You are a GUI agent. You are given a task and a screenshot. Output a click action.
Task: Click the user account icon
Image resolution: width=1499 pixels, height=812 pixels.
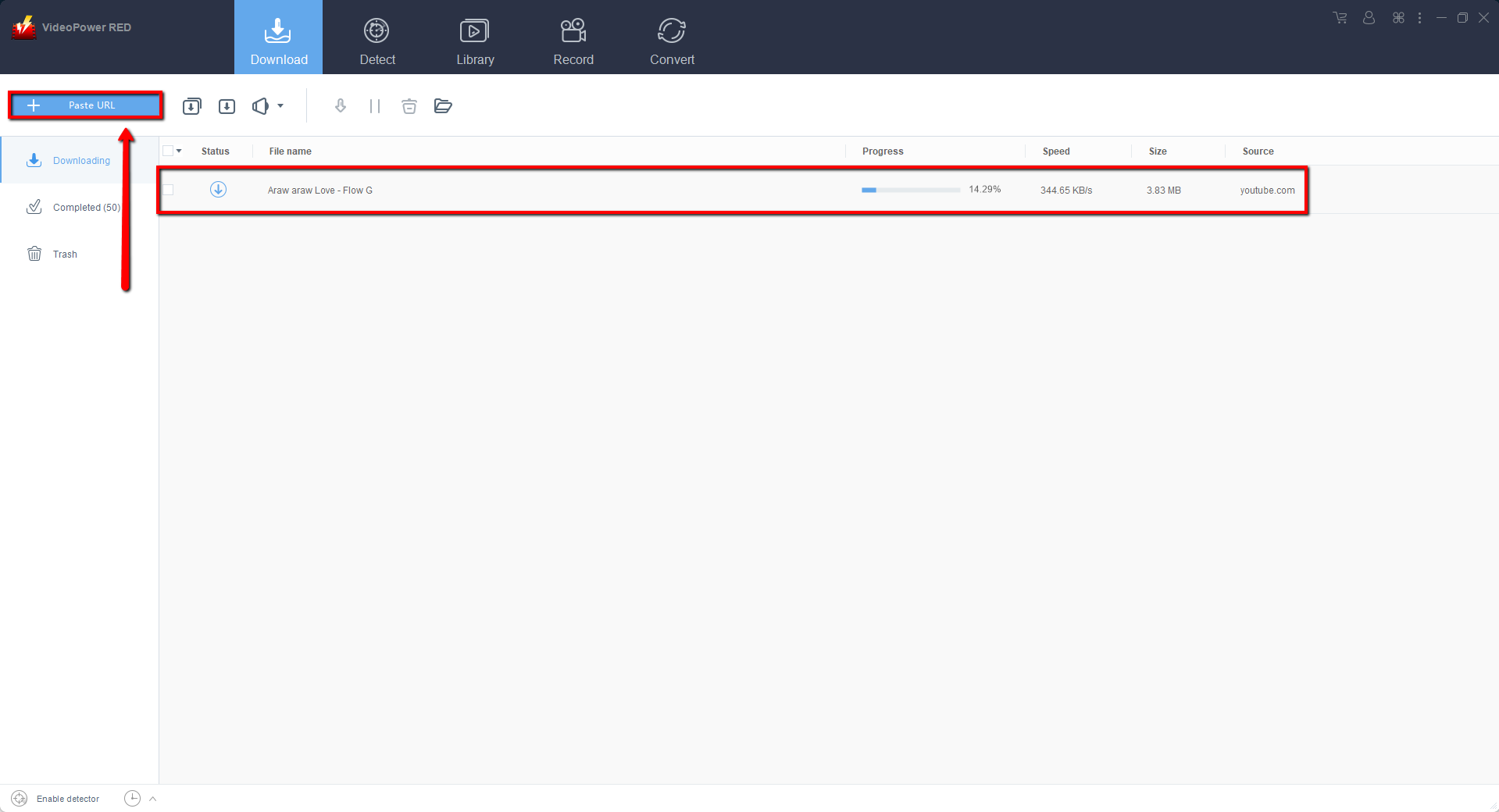[x=1369, y=18]
